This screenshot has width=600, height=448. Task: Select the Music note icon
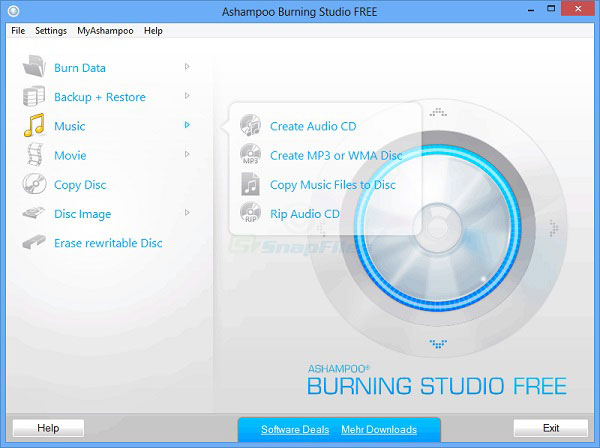(35, 126)
